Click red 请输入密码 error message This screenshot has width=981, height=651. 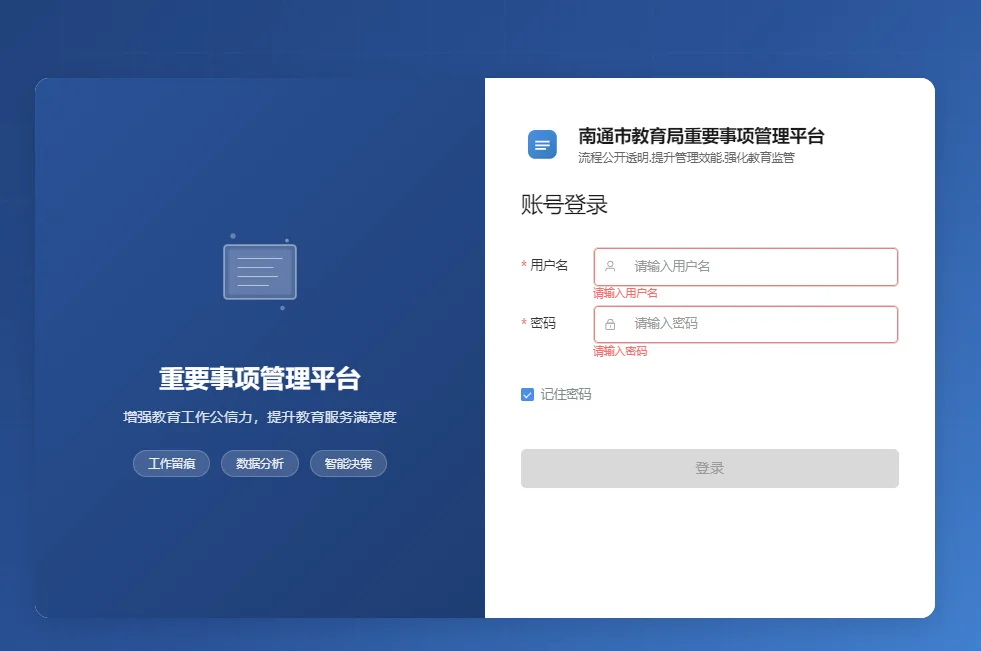(x=620, y=351)
